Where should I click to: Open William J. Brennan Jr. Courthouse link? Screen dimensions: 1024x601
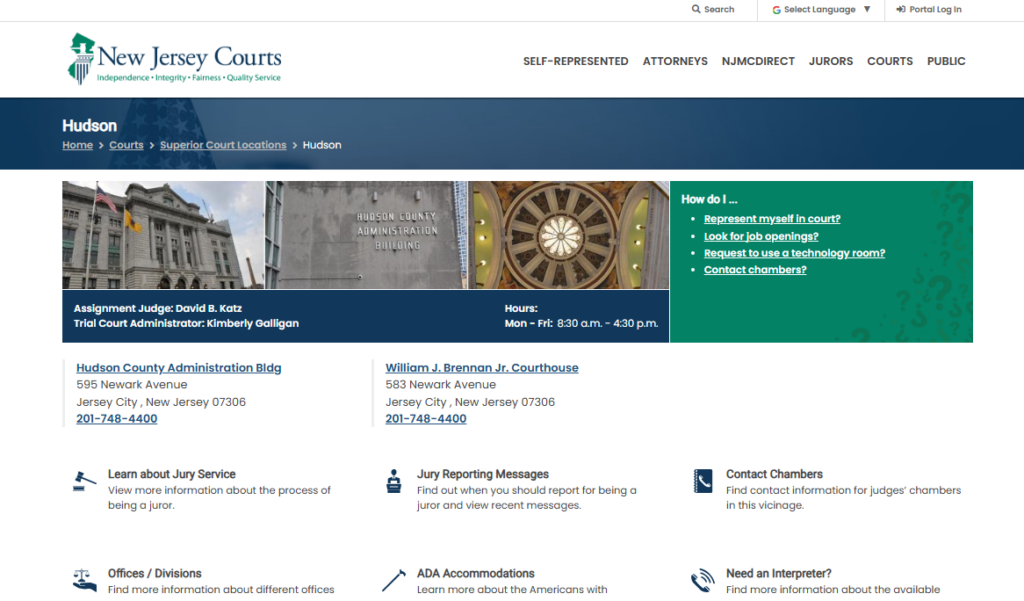[x=482, y=368]
